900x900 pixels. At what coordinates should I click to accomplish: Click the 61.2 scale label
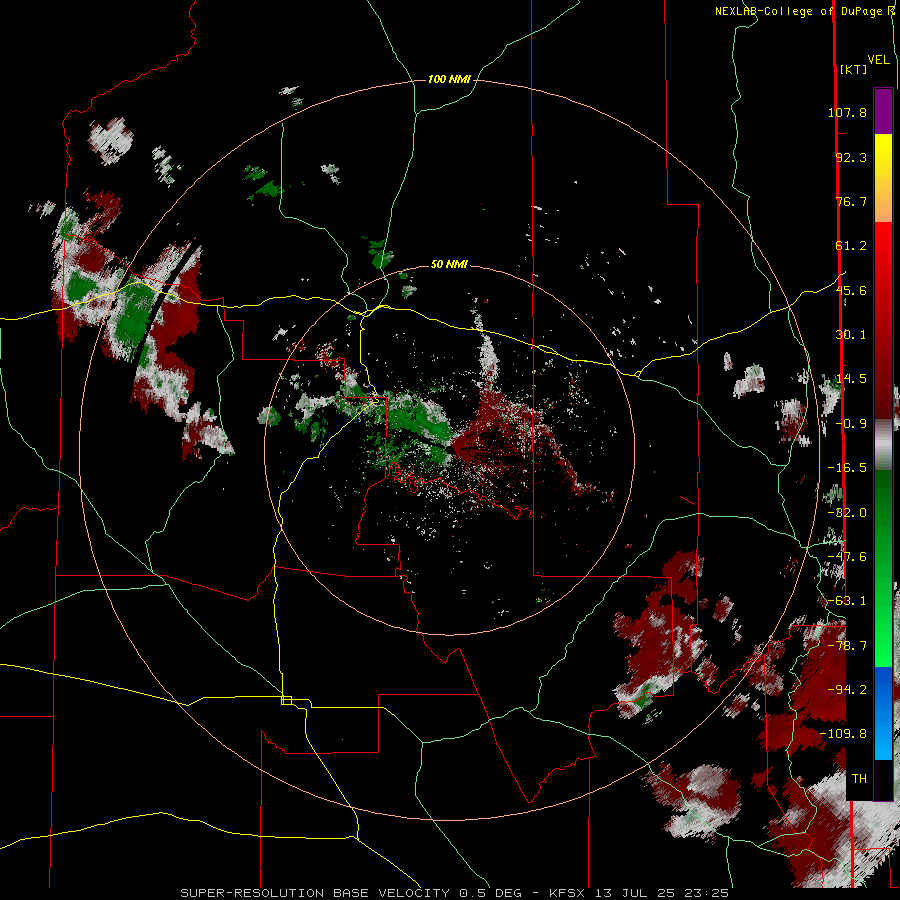click(x=851, y=246)
